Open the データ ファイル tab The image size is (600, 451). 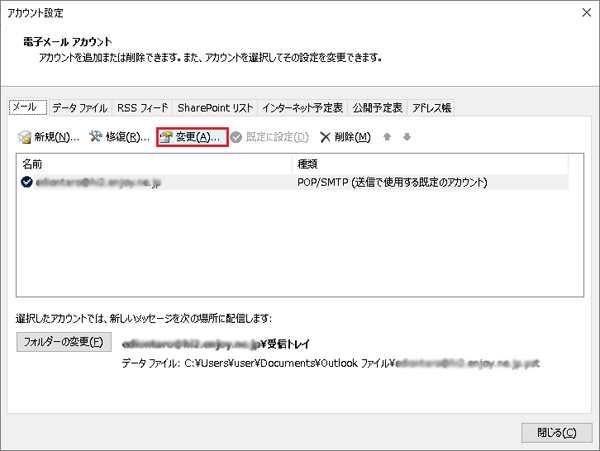pyautogui.click(x=79, y=108)
